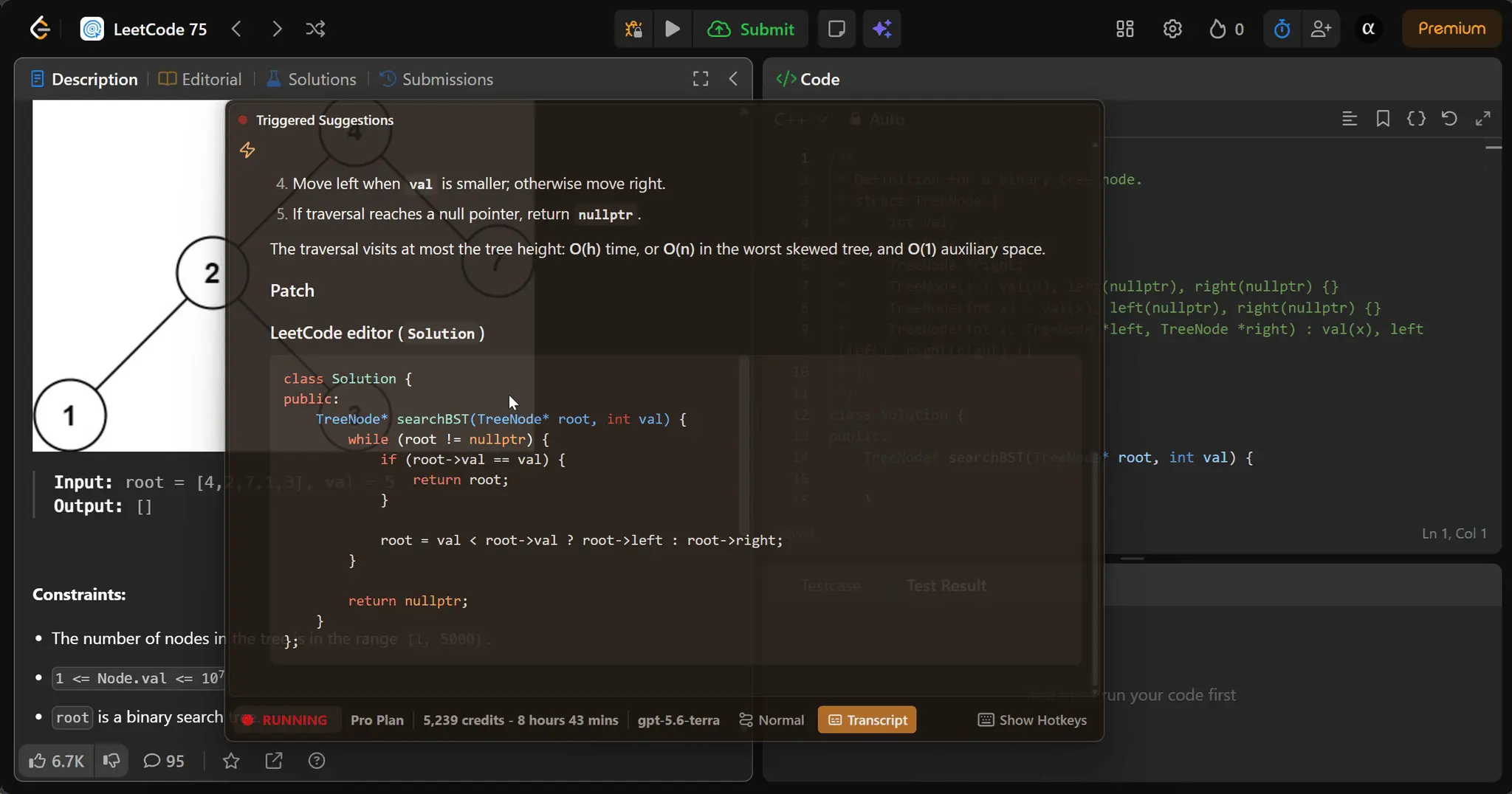This screenshot has width=1512, height=794.
Task: Open the profile avatar menu
Action: tap(1368, 29)
